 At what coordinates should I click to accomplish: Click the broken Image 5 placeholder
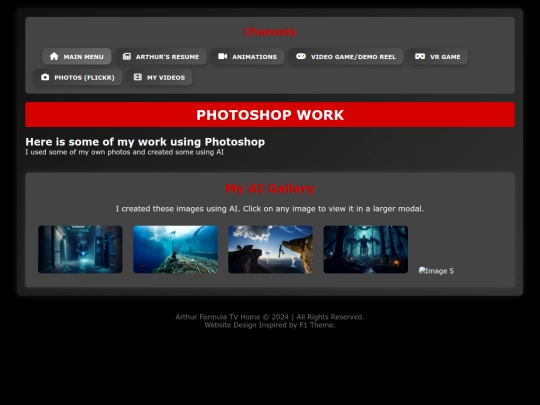click(436, 271)
